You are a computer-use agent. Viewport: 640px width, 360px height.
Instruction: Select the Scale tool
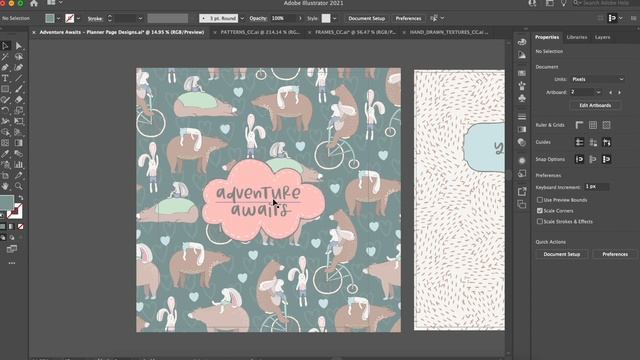[19, 110]
